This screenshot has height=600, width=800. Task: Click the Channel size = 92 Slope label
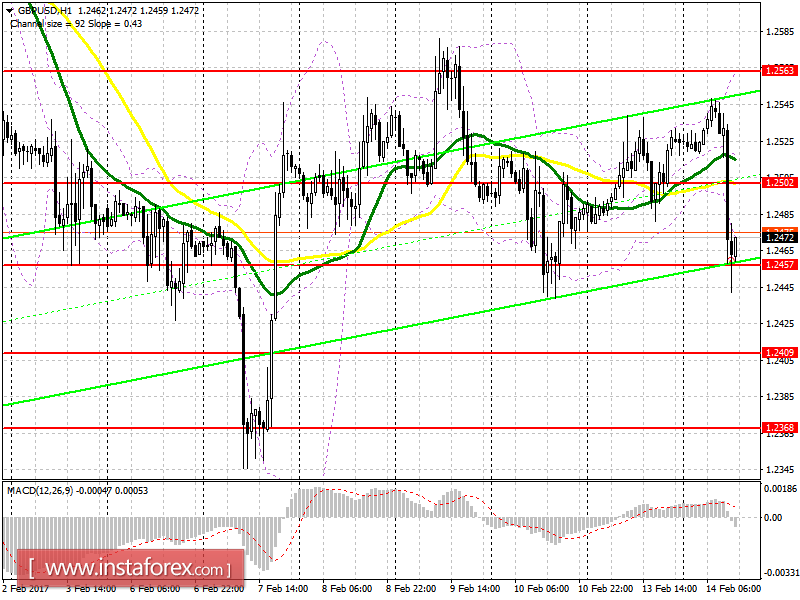point(59,23)
